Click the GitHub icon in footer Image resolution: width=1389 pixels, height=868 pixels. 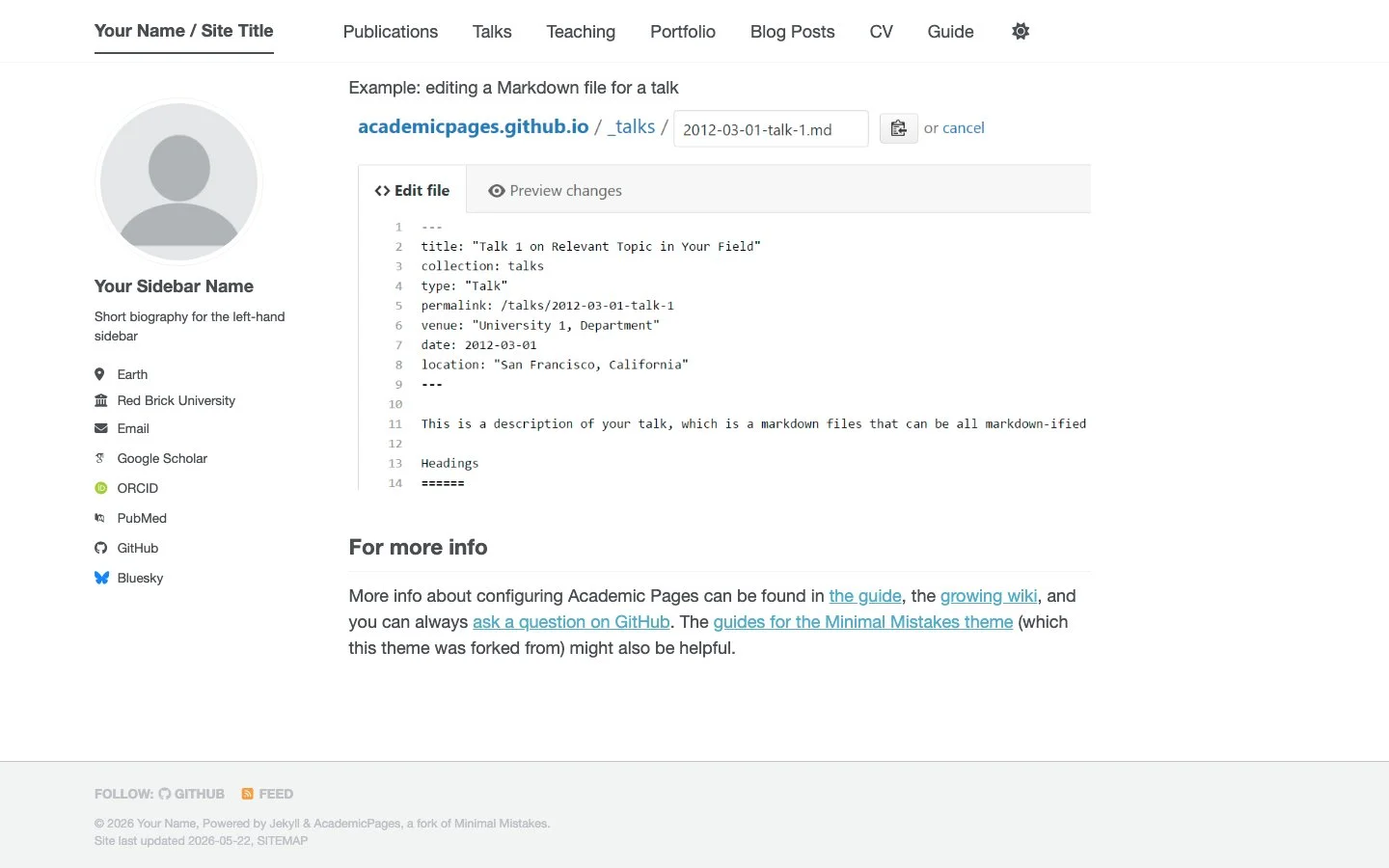[165, 794]
